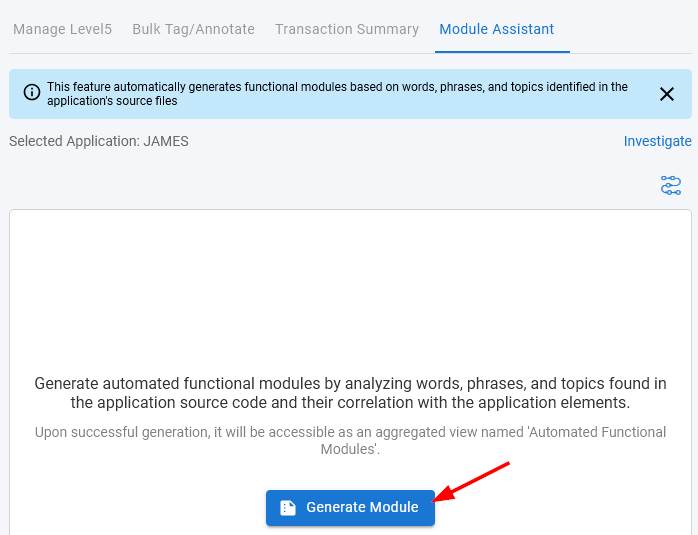Image resolution: width=698 pixels, height=535 pixels.
Task: Open the module settings sliders icon
Action: 670,185
